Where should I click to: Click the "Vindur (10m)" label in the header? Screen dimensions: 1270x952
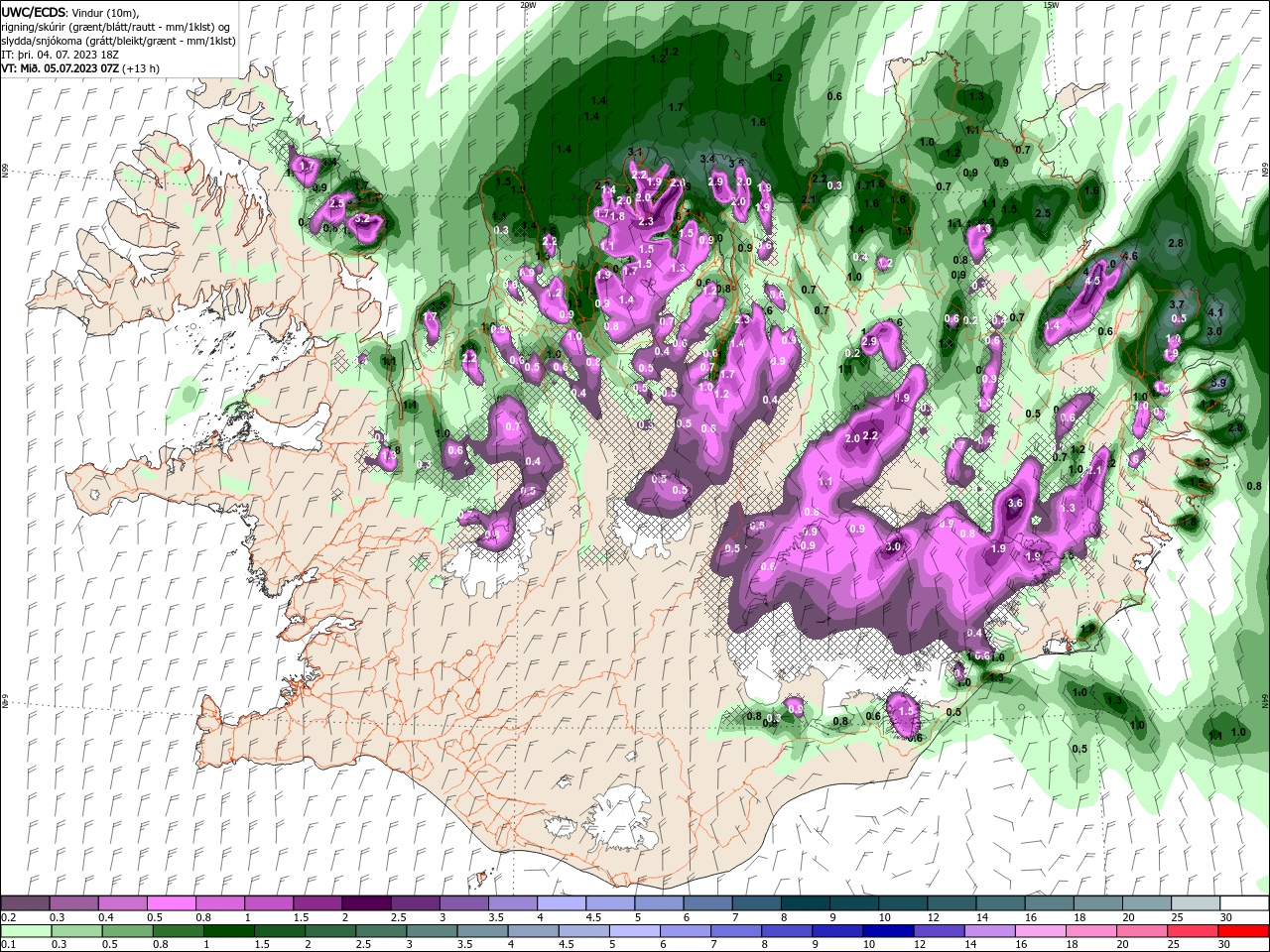click(x=106, y=12)
